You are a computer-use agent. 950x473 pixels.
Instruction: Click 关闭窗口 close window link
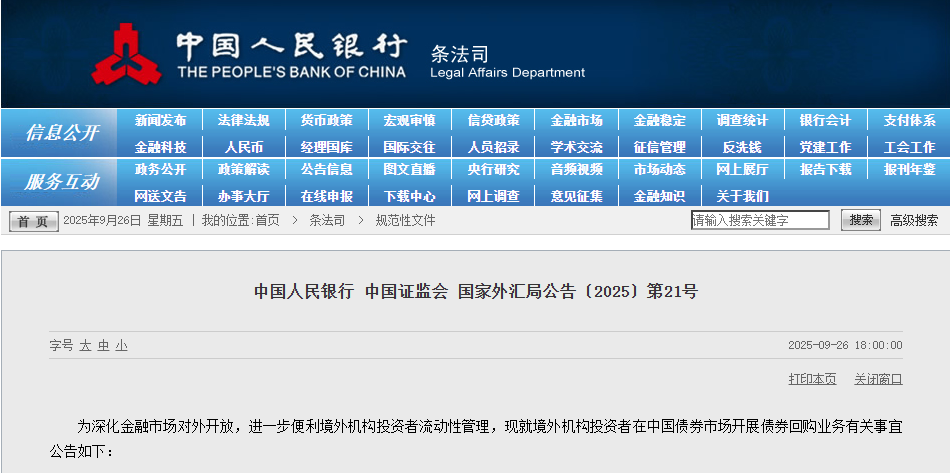click(878, 379)
